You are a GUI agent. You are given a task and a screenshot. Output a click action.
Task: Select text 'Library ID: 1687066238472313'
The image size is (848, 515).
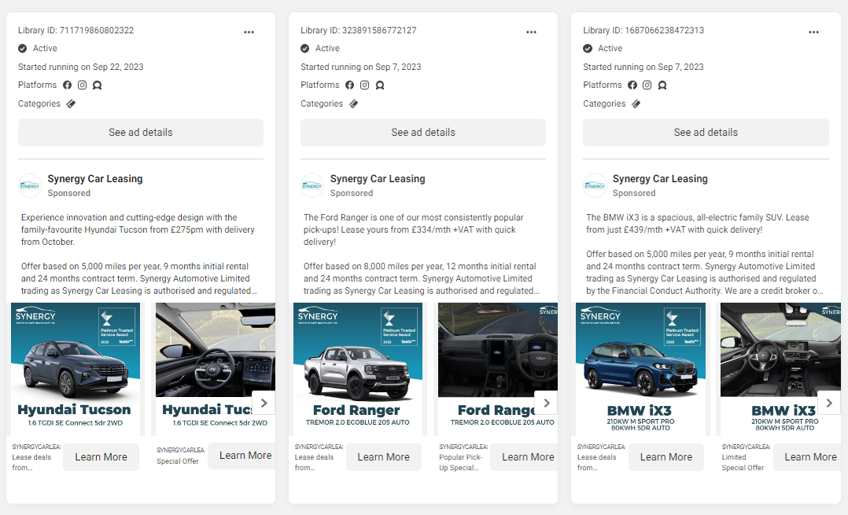tap(644, 30)
